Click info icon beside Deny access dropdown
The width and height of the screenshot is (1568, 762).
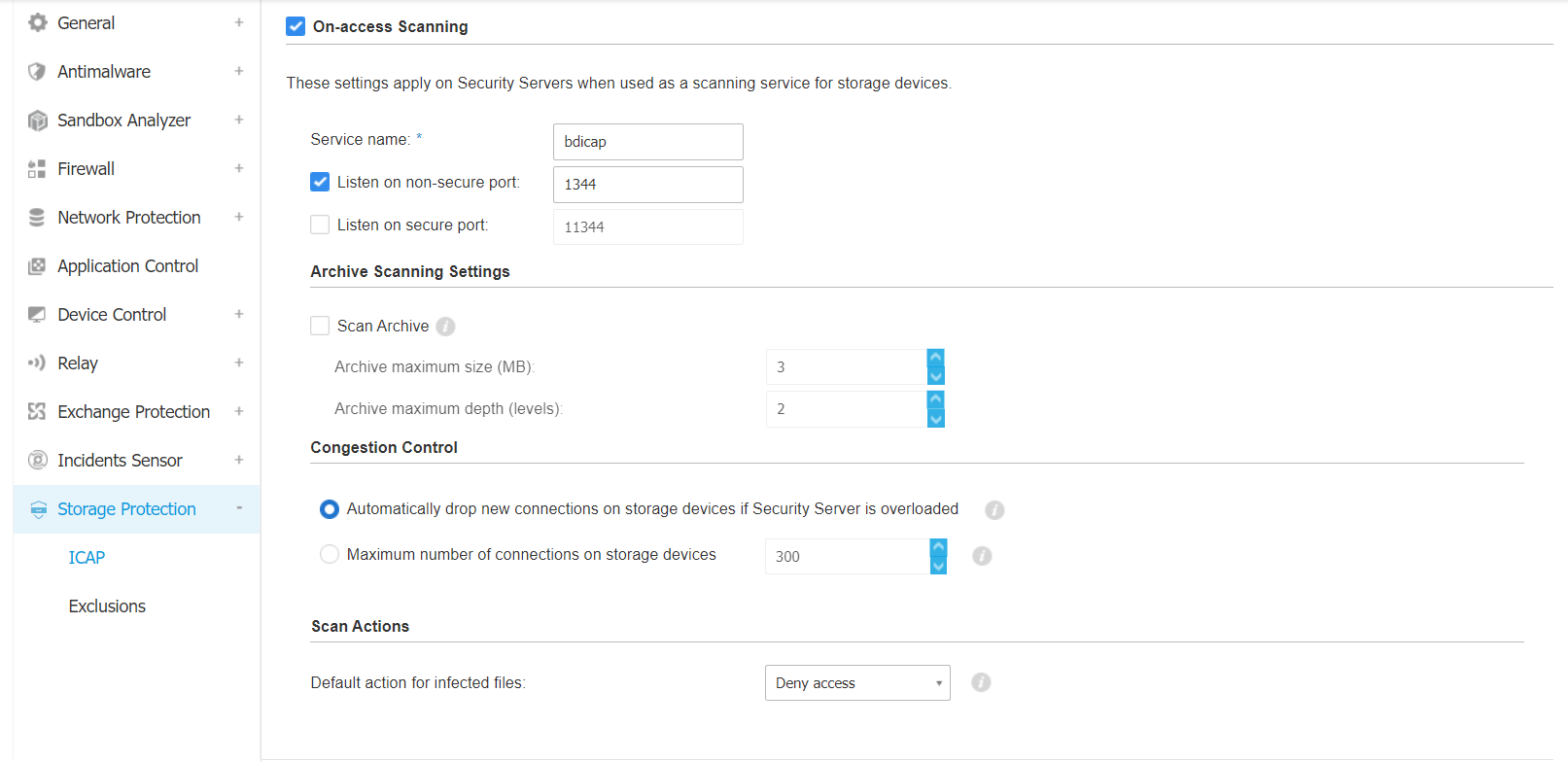click(981, 682)
